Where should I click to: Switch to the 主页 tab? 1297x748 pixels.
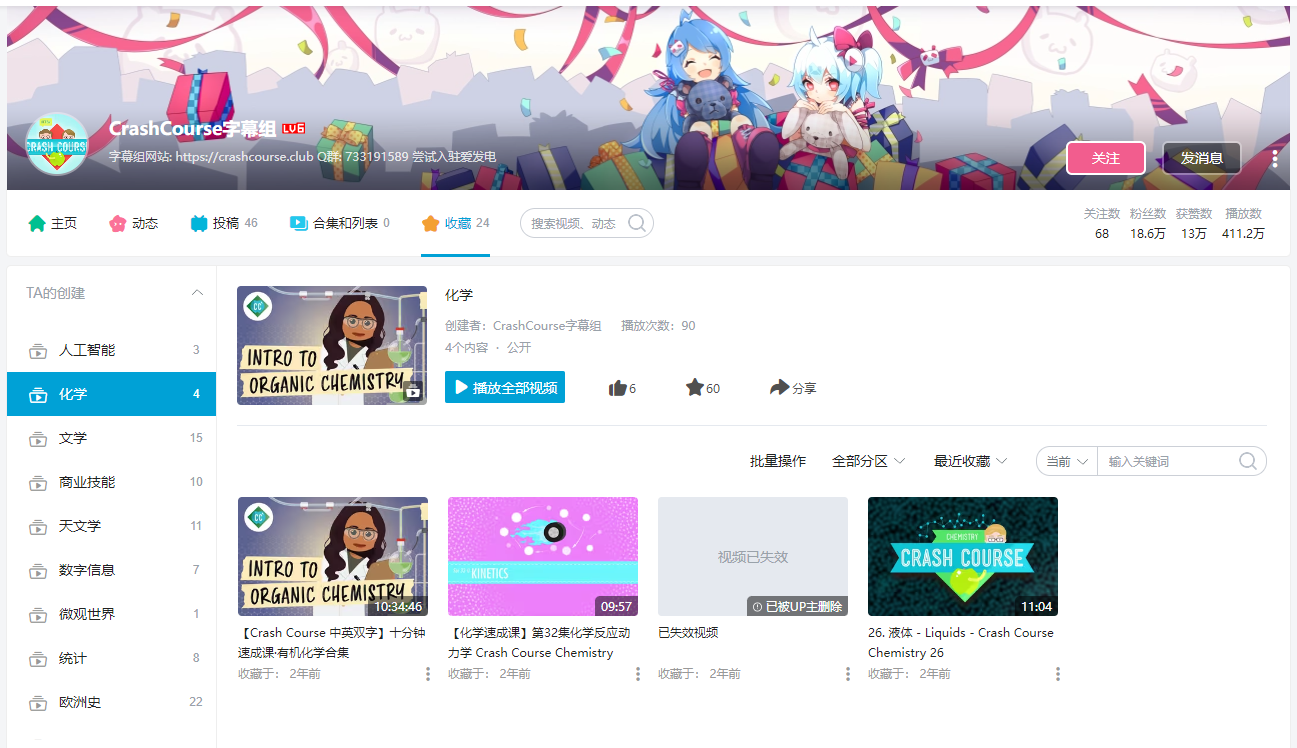pos(53,223)
